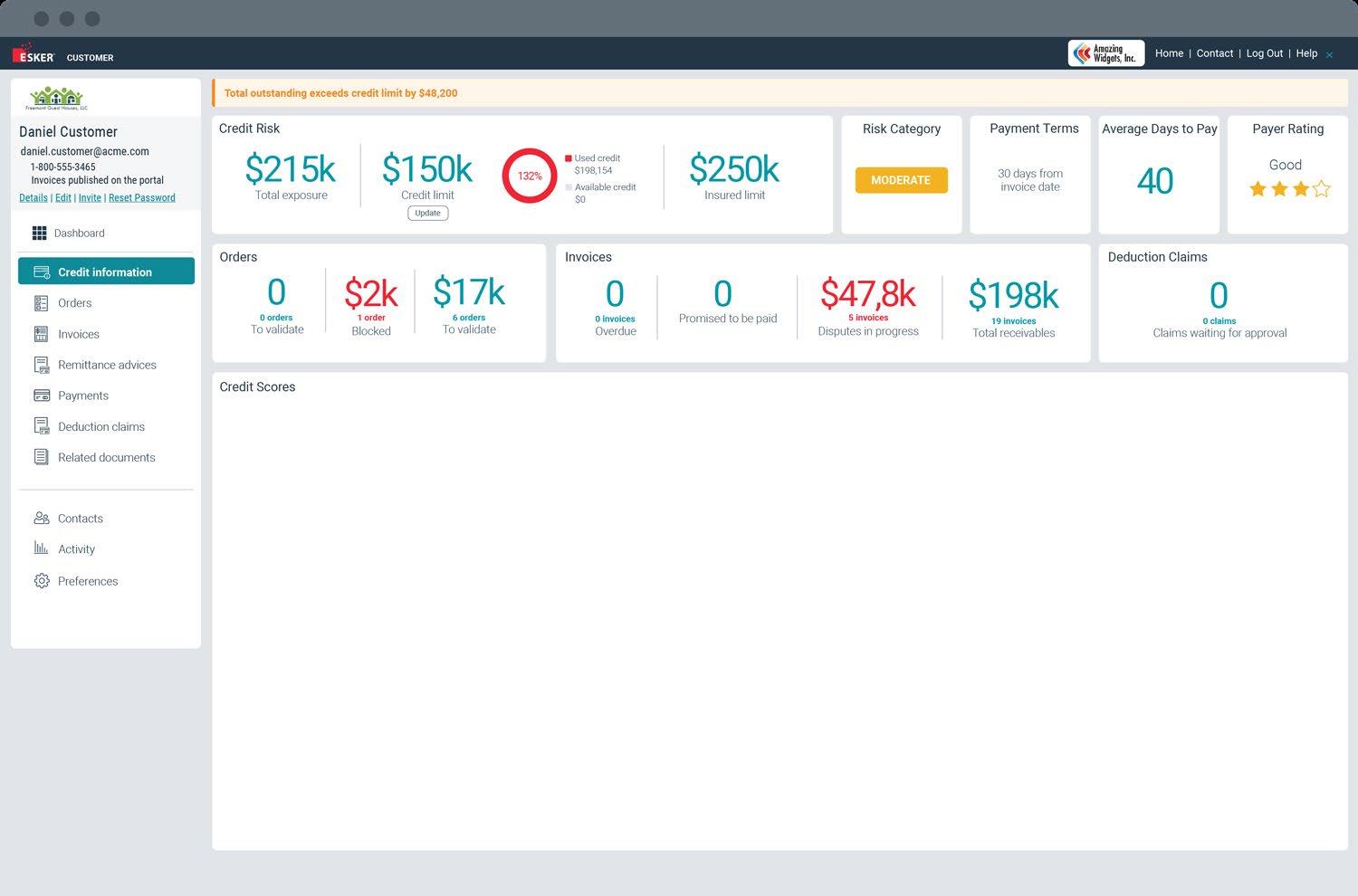Click the Details link under customer
Viewport: 1358px width, 896px height.
33,197
